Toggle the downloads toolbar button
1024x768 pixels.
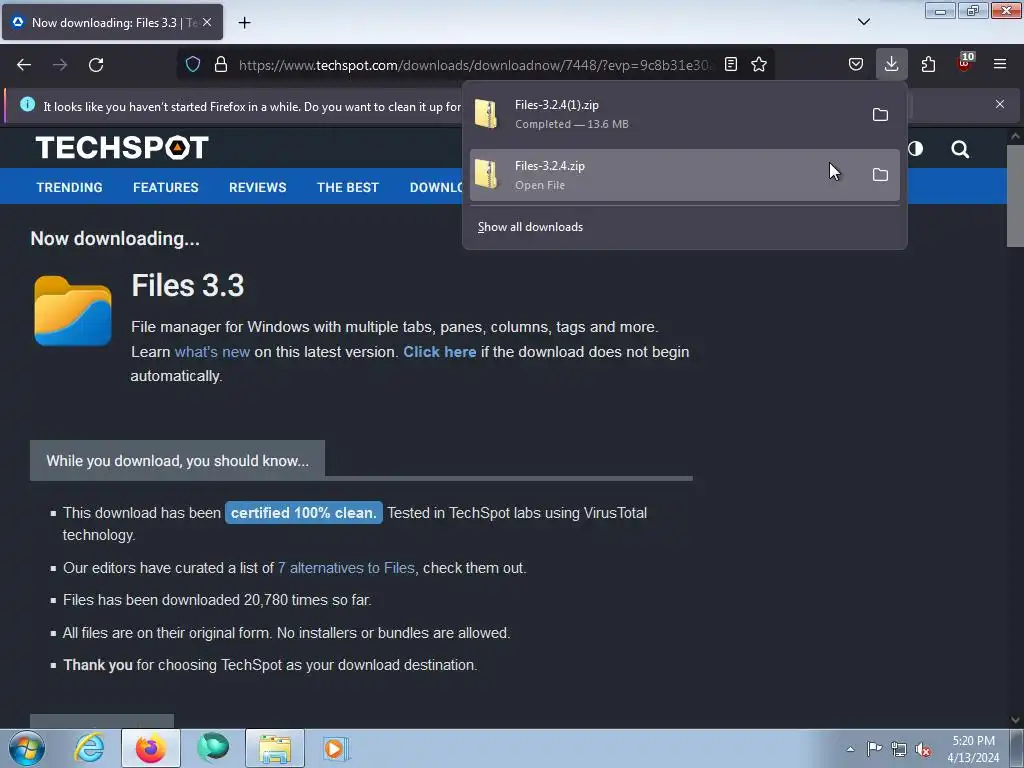pos(891,64)
